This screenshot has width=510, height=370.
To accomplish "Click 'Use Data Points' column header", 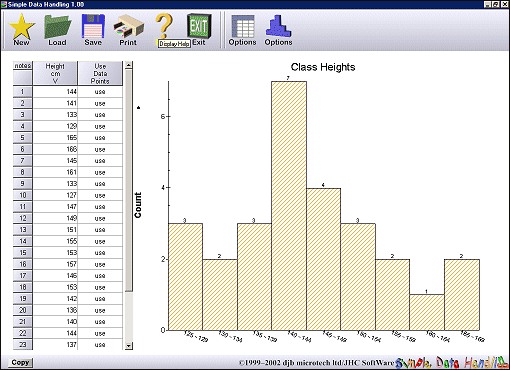I will tap(100, 73).
